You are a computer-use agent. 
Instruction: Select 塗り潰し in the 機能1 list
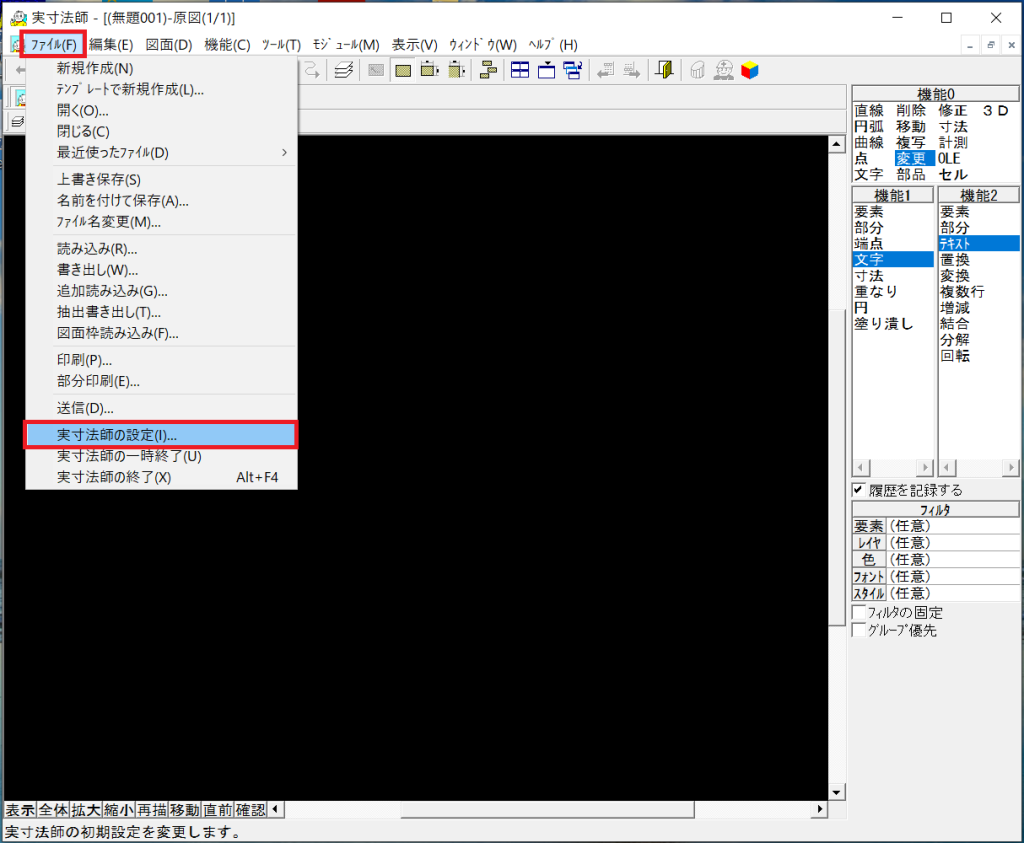[x=893, y=324]
